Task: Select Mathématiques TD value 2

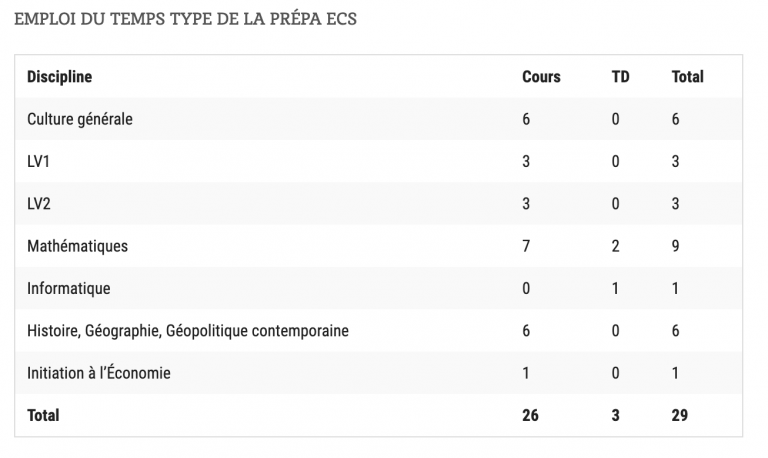Action: pyautogui.click(x=615, y=246)
